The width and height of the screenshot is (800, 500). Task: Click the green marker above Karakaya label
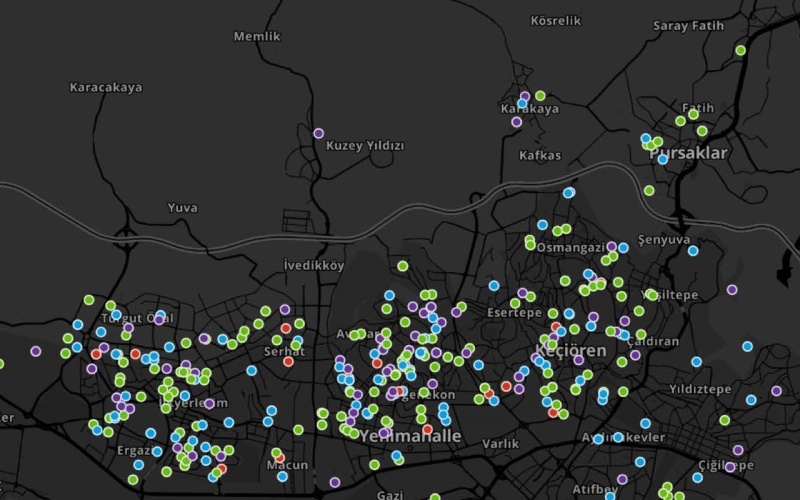pyautogui.click(x=540, y=96)
